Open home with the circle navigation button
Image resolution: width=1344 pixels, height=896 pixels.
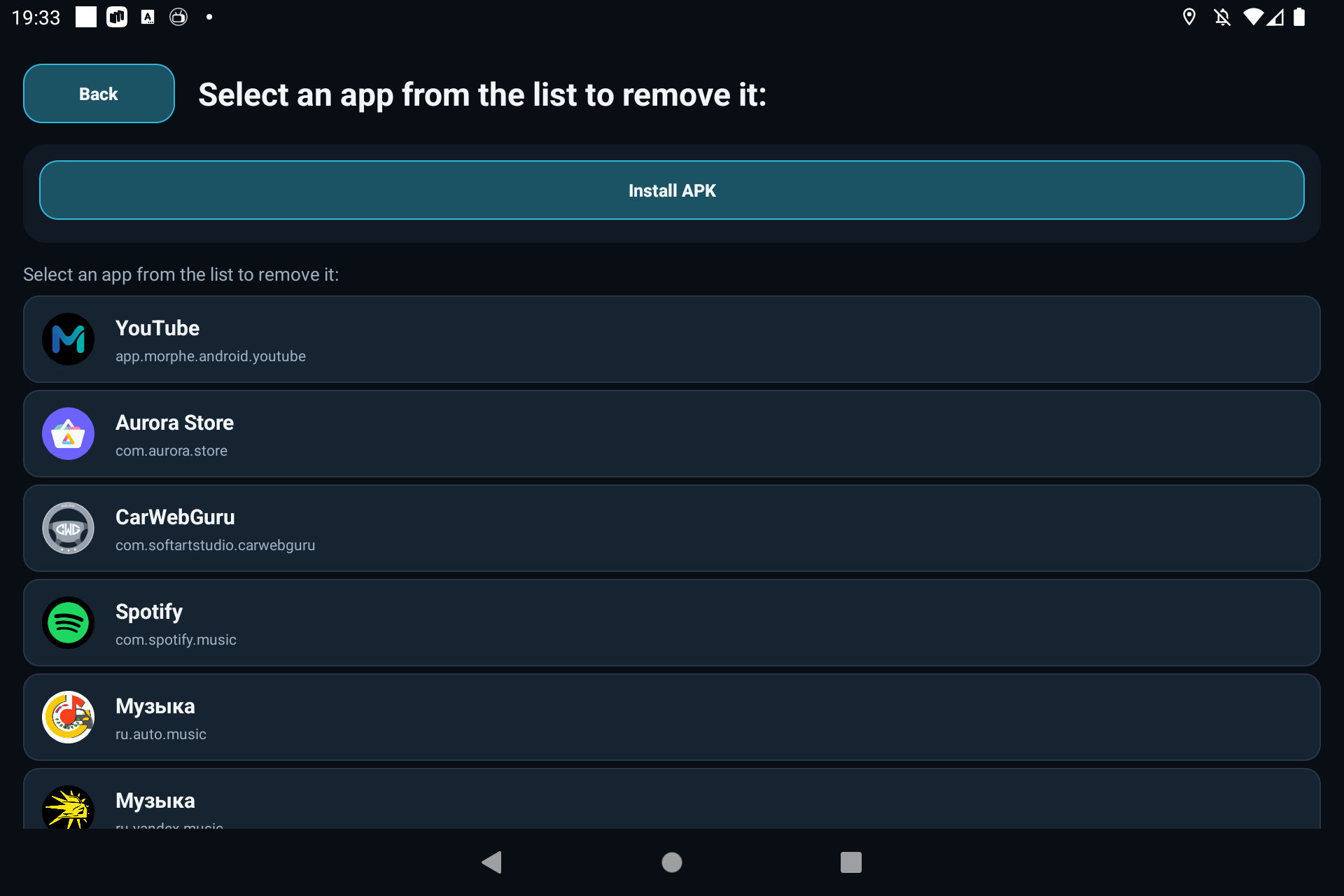(x=672, y=862)
